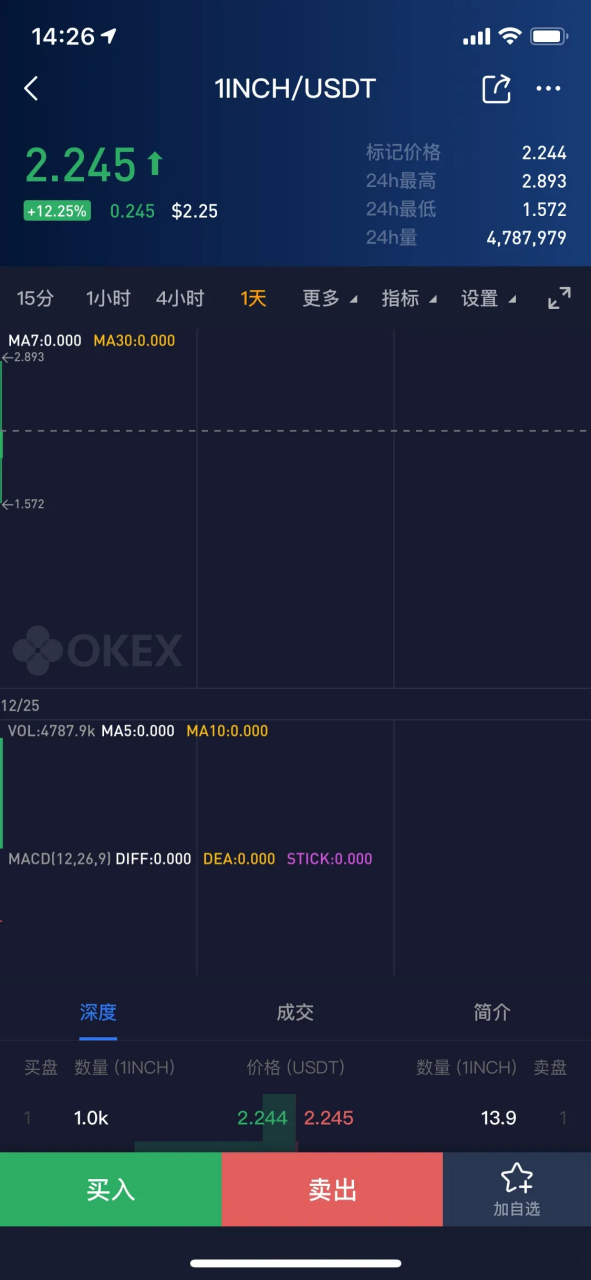Tap the back arrow icon
Viewport: 591px width, 1280px height.
pyautogui.click(x=31, y=88)
